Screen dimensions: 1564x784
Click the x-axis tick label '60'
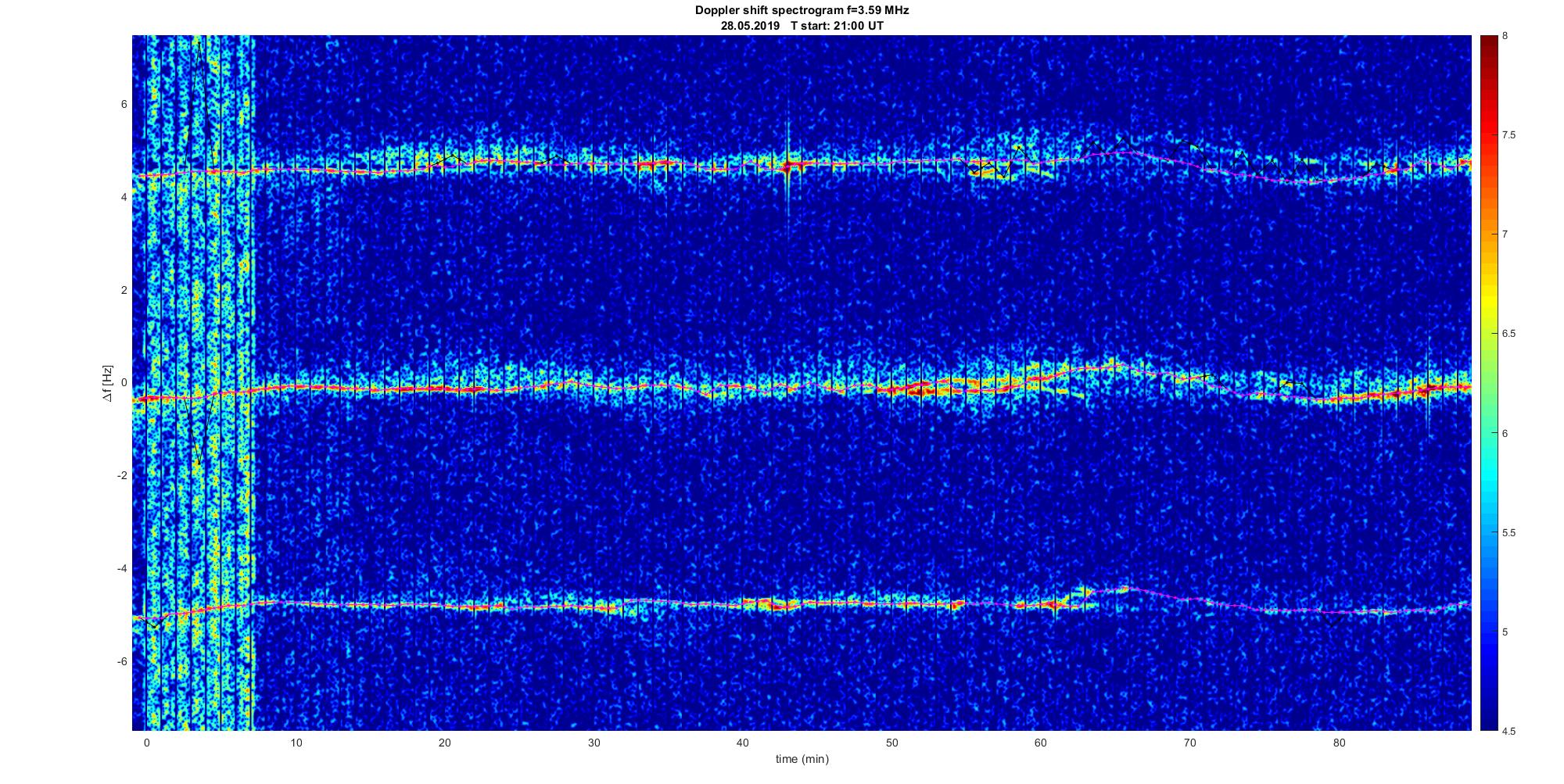(x=1041, y=743)
